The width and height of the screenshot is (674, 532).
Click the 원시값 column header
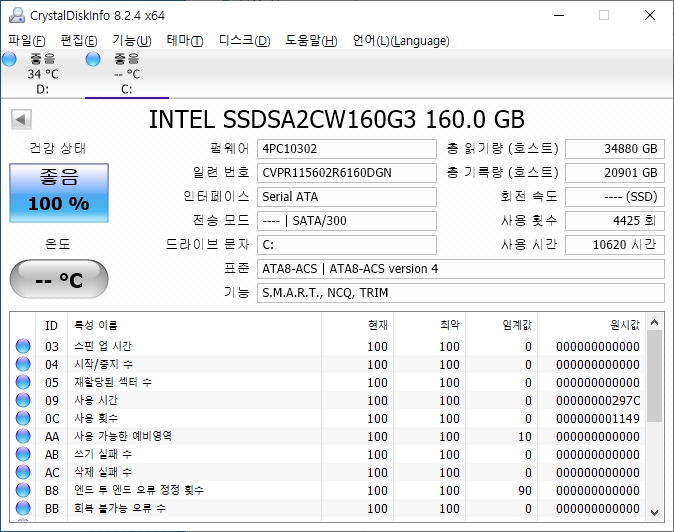coord(591,325)
